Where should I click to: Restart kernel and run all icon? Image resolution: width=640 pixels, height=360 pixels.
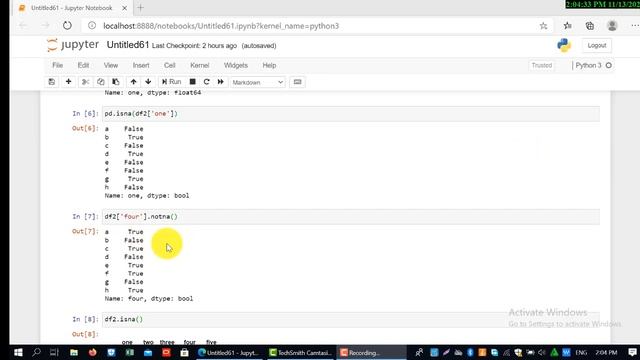pos(220,82)
